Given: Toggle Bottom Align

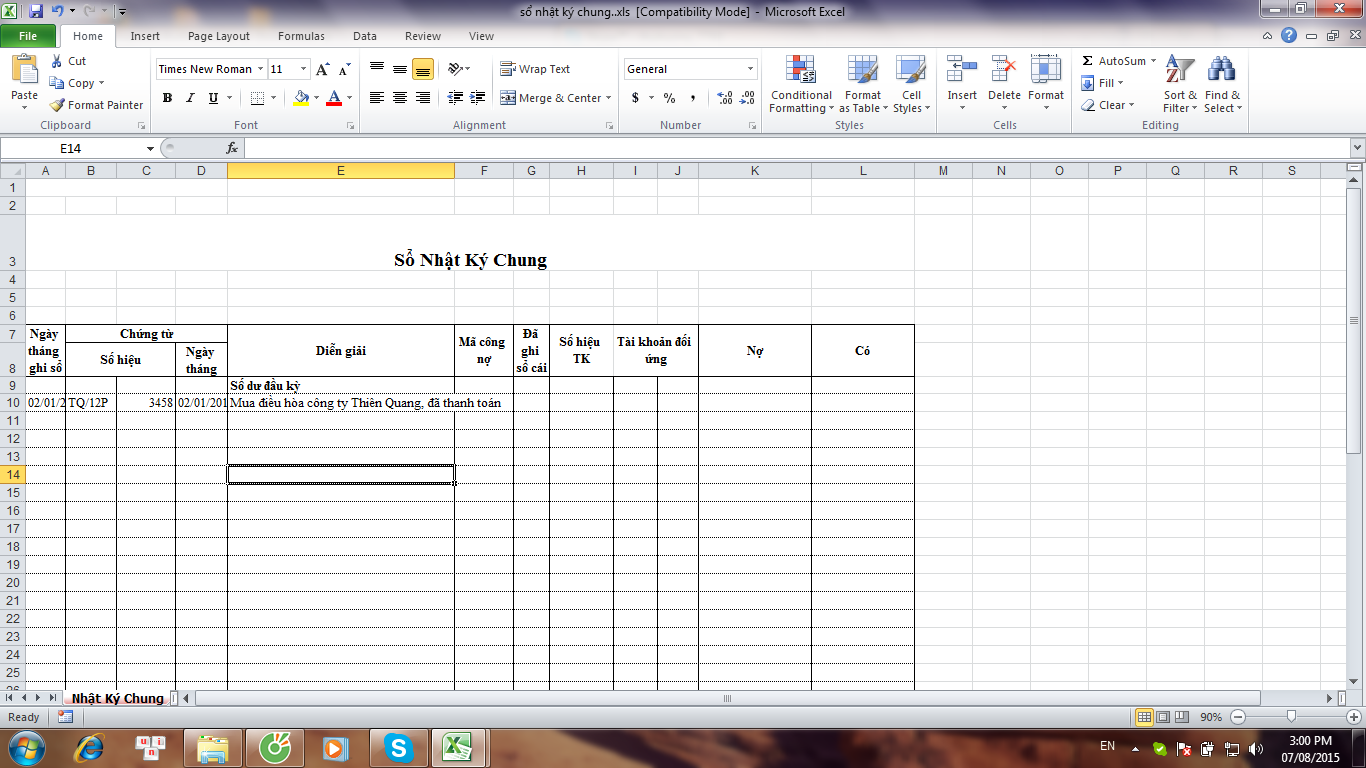Looking at the screenshot, I should coord(422,69).
